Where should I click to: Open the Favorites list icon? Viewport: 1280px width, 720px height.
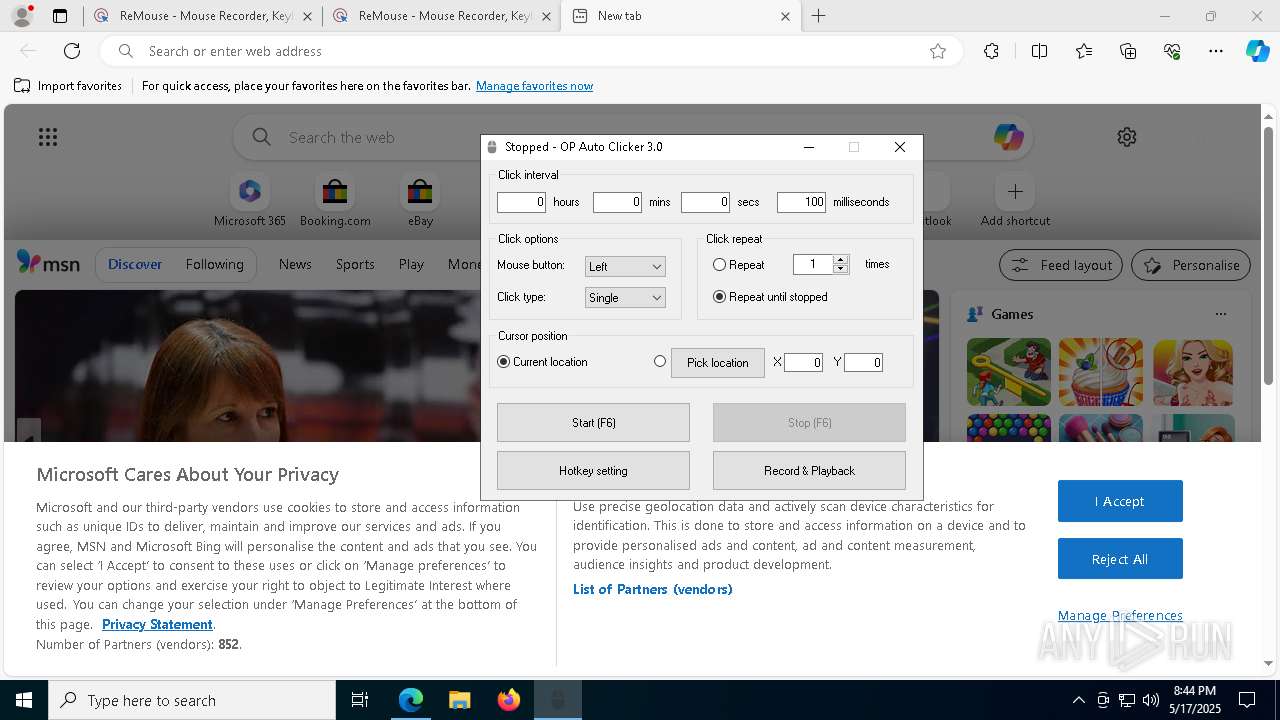point(1084,51)
